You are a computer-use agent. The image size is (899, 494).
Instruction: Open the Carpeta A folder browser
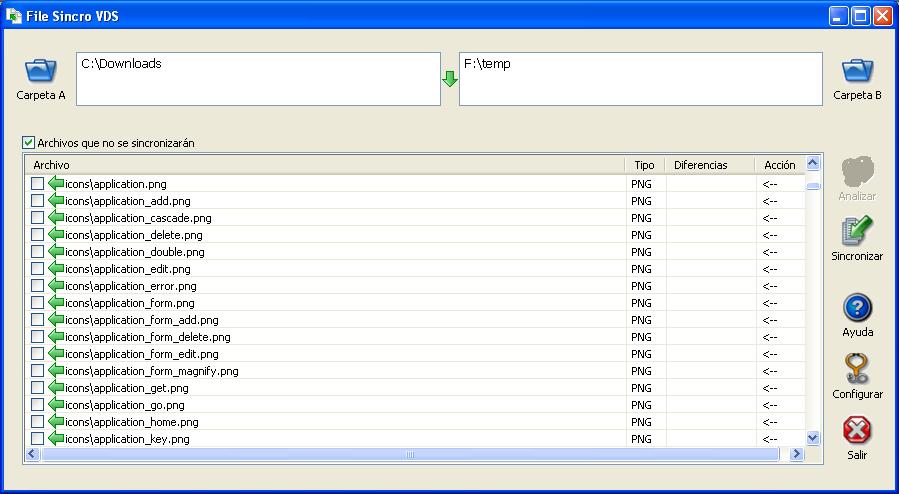pos(40,72)
